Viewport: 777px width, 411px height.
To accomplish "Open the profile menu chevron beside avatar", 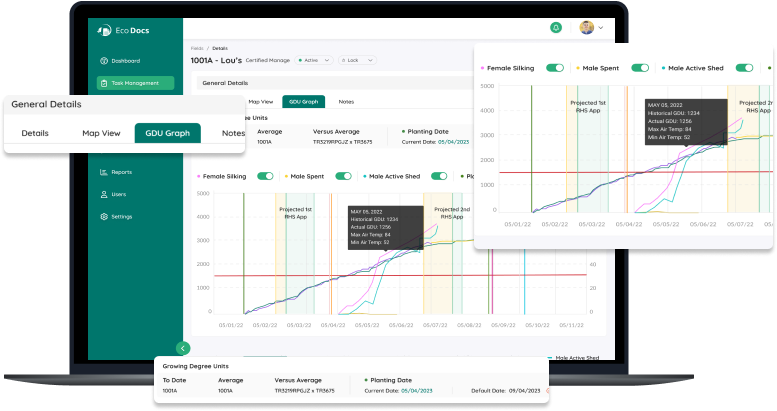I will coord(601,28).
